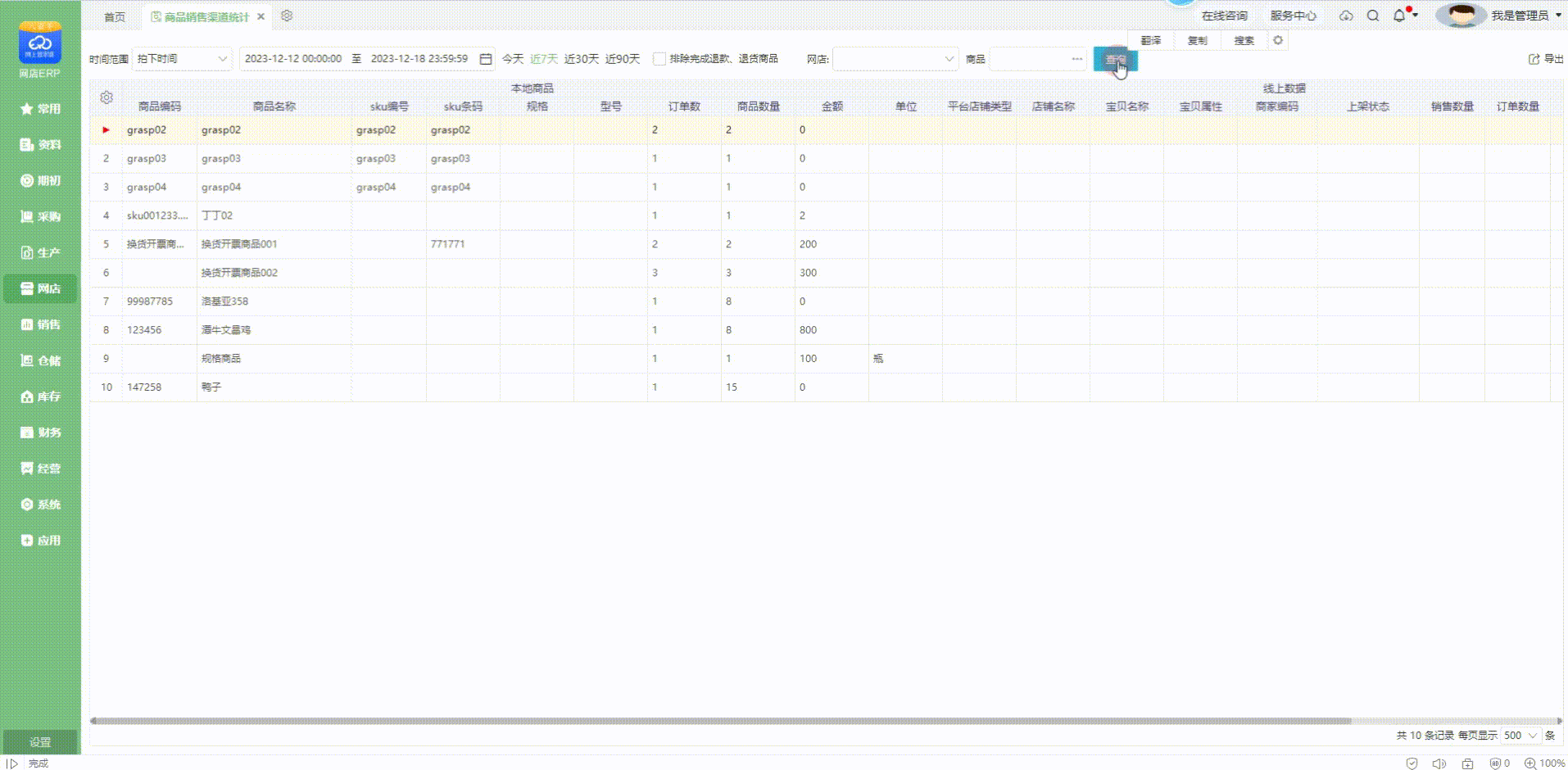Choose 复制 in the popup menu
Screen dimensions: 1568x770
(x=1198, y=40)
